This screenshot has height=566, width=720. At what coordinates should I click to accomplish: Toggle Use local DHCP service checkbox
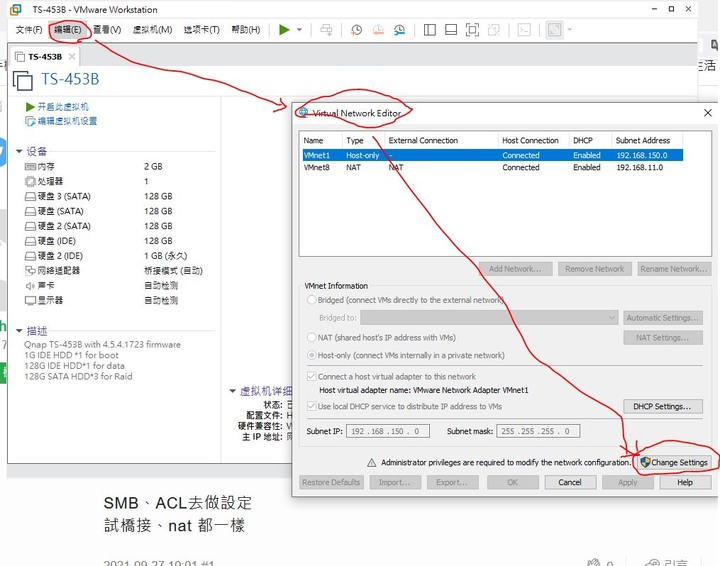[x=312, y=406]
